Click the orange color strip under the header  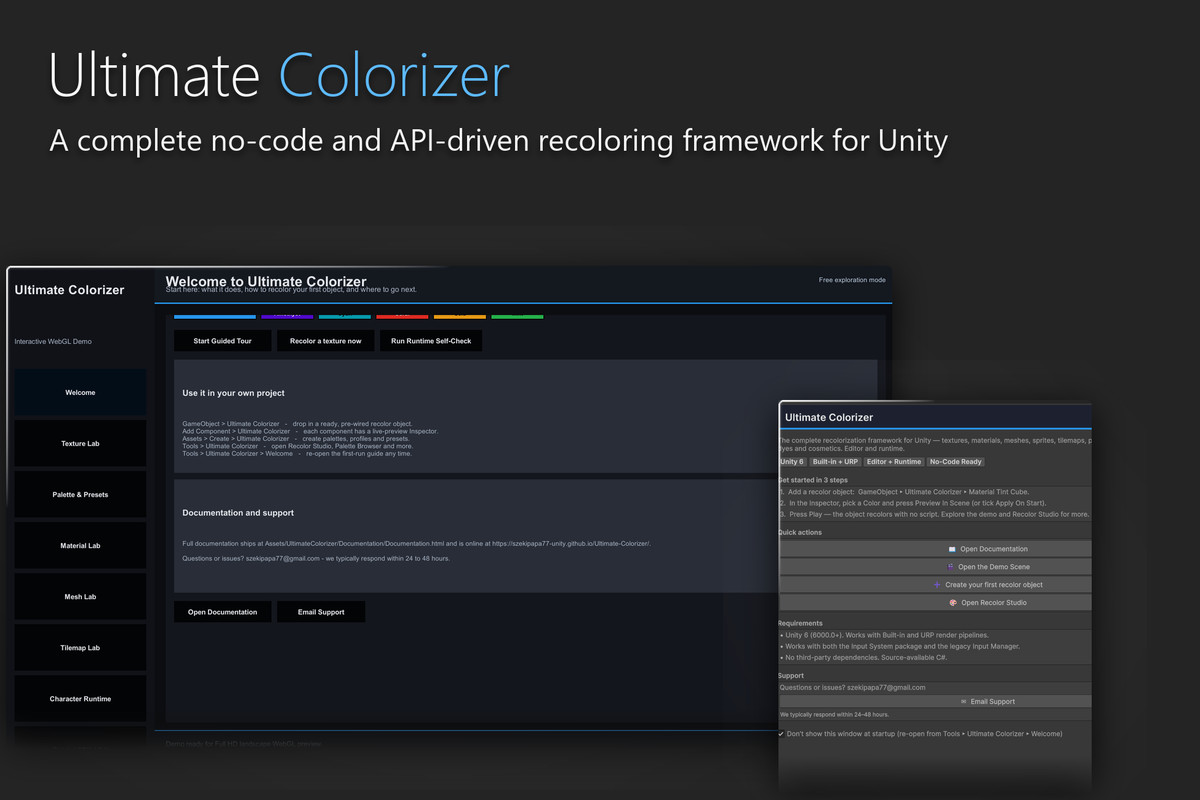click(x=460, y=317)
